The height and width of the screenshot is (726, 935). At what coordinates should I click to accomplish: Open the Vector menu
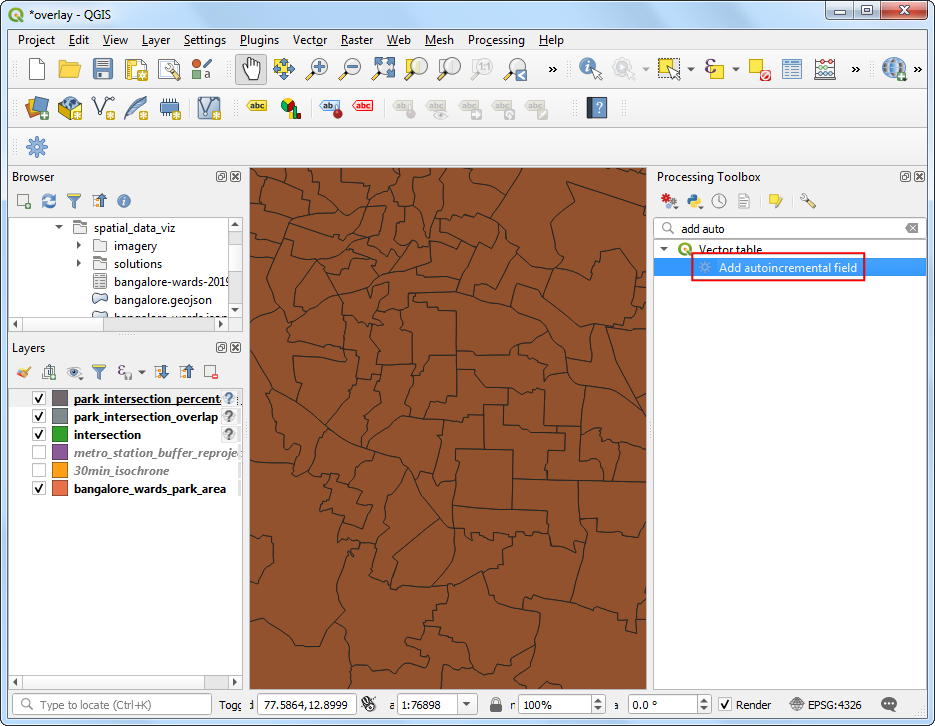310,40
